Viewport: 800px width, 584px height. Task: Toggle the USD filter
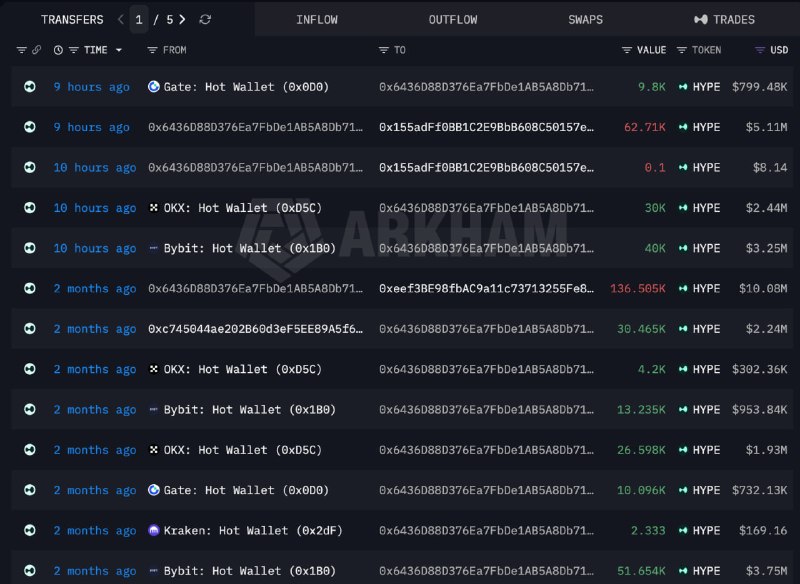pos(760,50)
